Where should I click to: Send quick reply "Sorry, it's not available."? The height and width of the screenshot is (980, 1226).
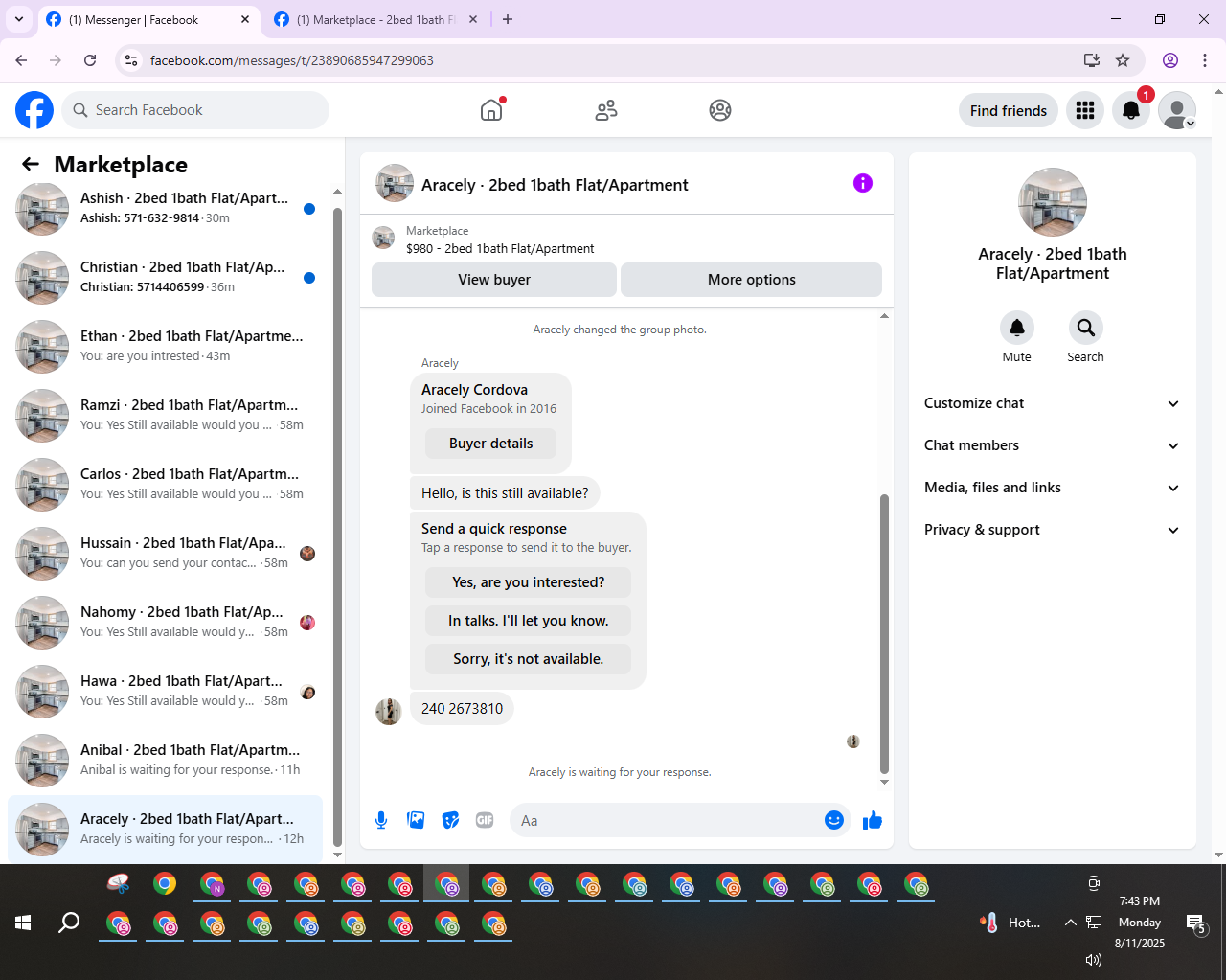tap(529, 659)
